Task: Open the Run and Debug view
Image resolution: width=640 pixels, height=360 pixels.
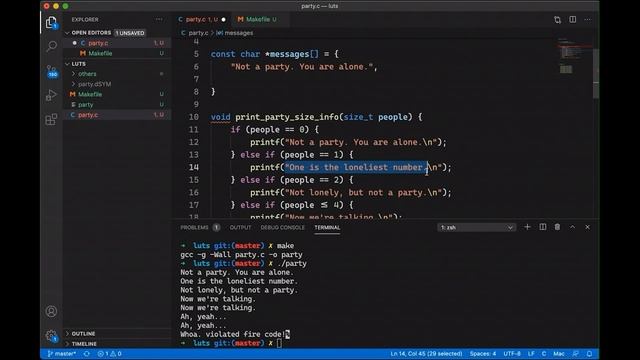Action: (x=51, y=95)
